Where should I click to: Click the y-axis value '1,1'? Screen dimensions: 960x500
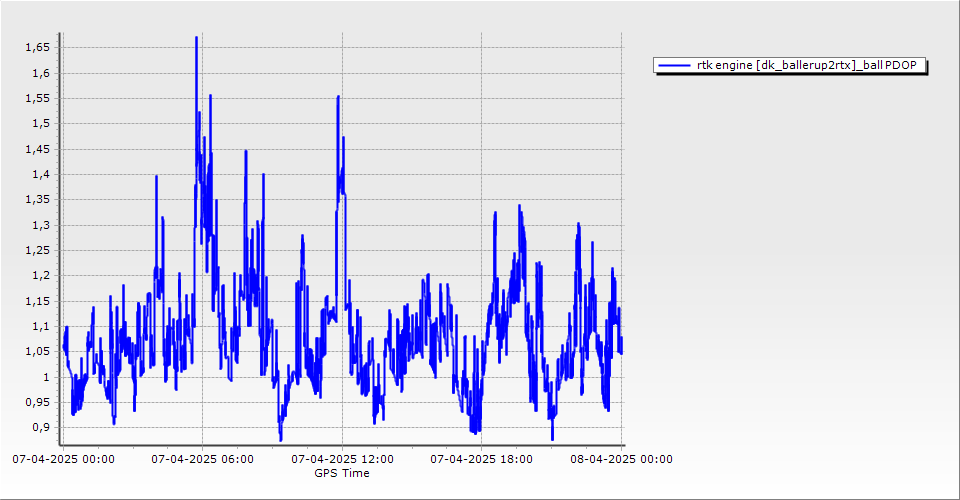[40, 326]
